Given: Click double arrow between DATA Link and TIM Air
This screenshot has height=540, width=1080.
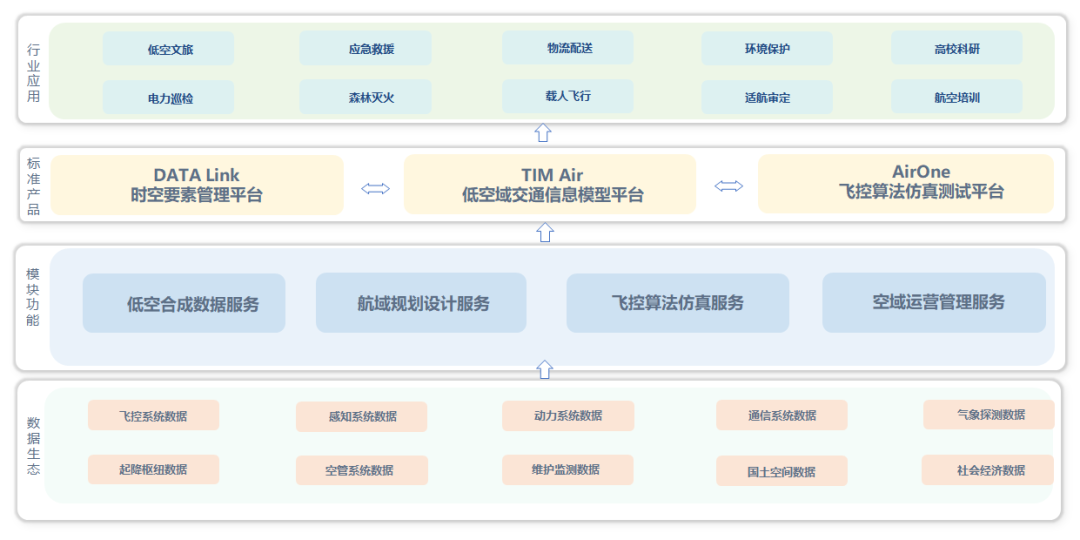Looking at the screenshot, I should click(375, 189).
